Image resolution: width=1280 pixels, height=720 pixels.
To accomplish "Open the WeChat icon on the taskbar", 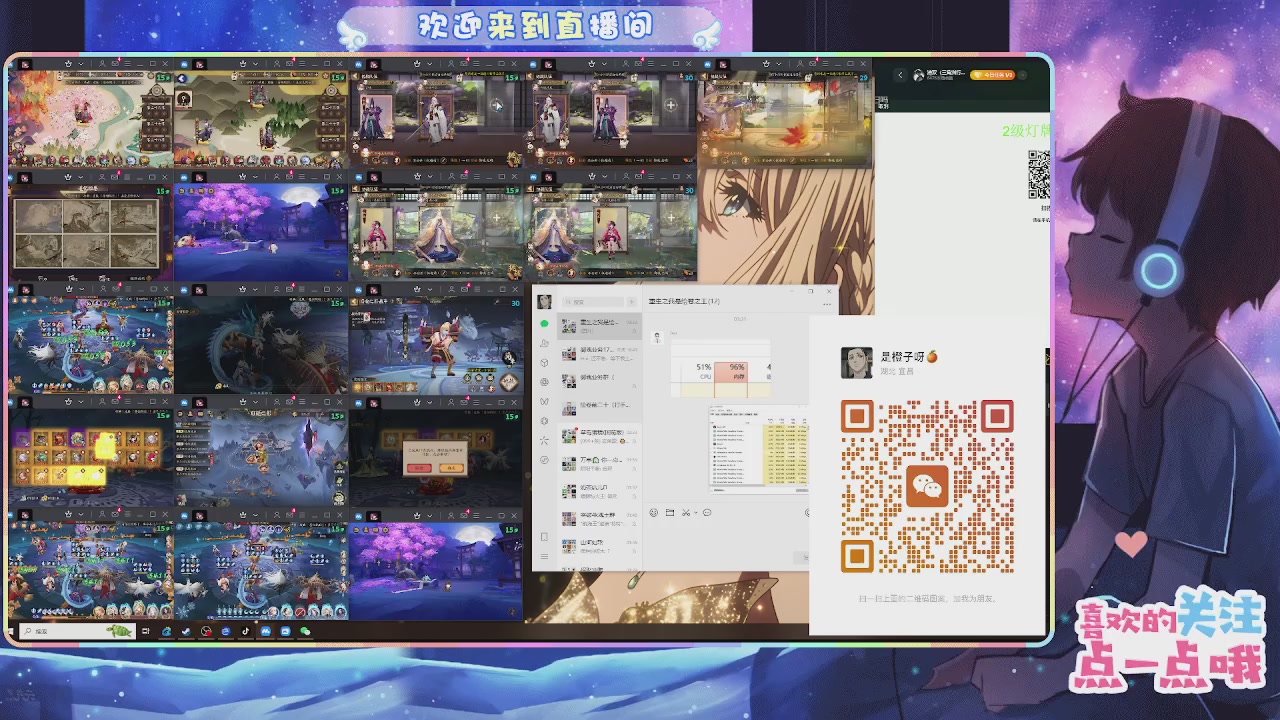I will 305,631.
